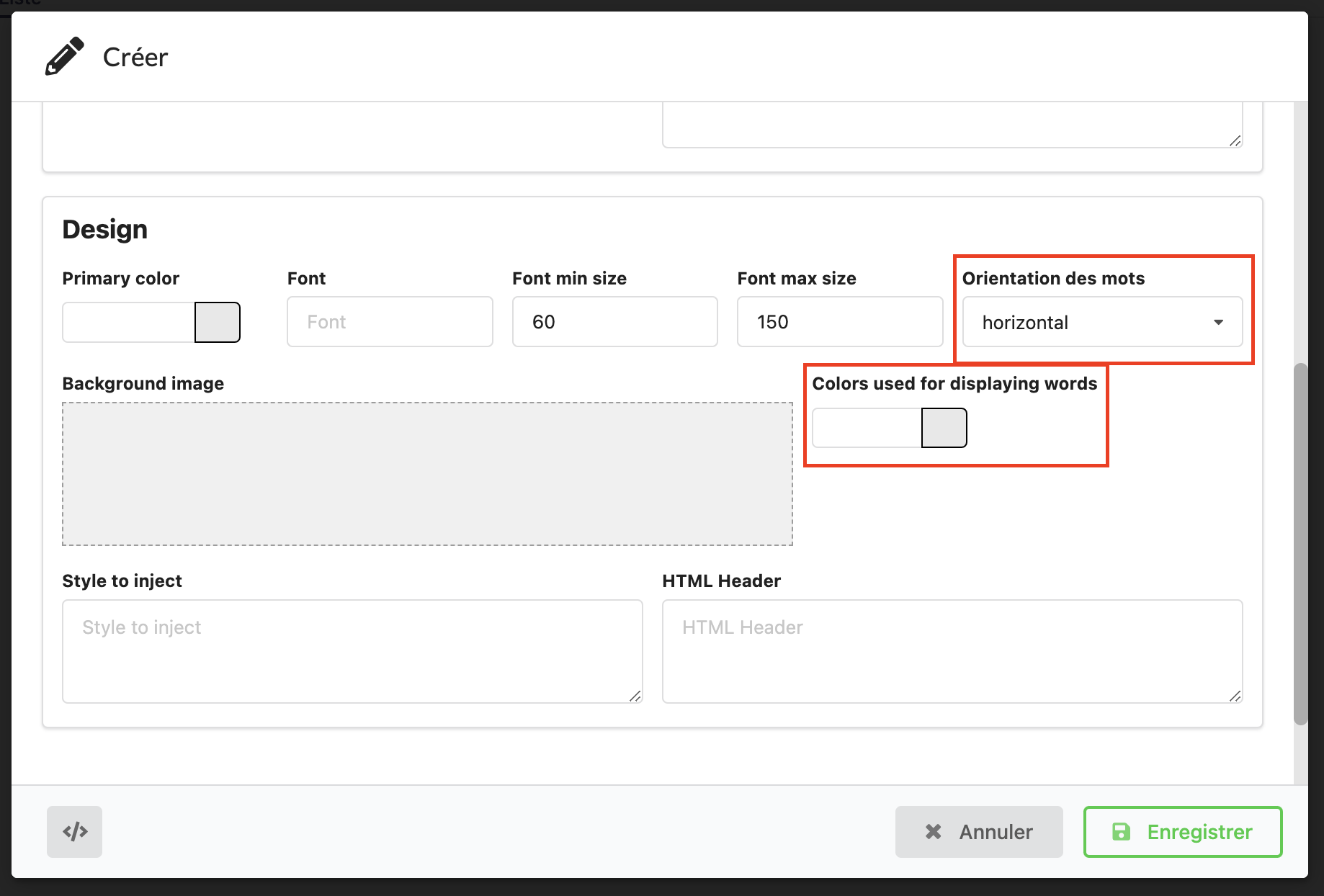Save with the Enregistrer button
Image resolution: width=1324 pixels, height=896 pixels.
(x=1182, y=832)
